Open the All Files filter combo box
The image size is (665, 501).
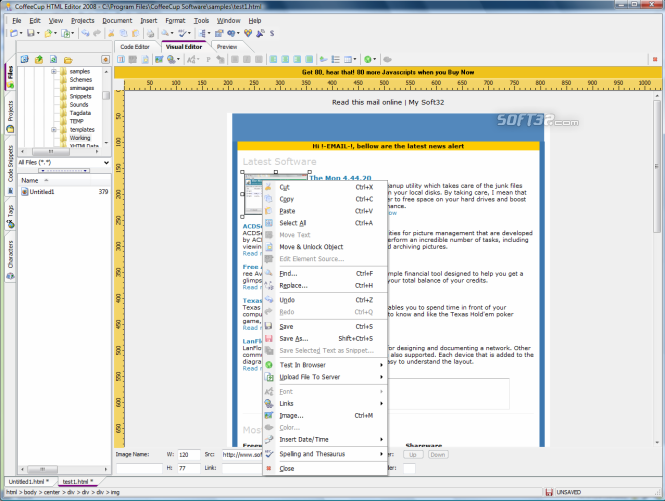tap(64, 162)
